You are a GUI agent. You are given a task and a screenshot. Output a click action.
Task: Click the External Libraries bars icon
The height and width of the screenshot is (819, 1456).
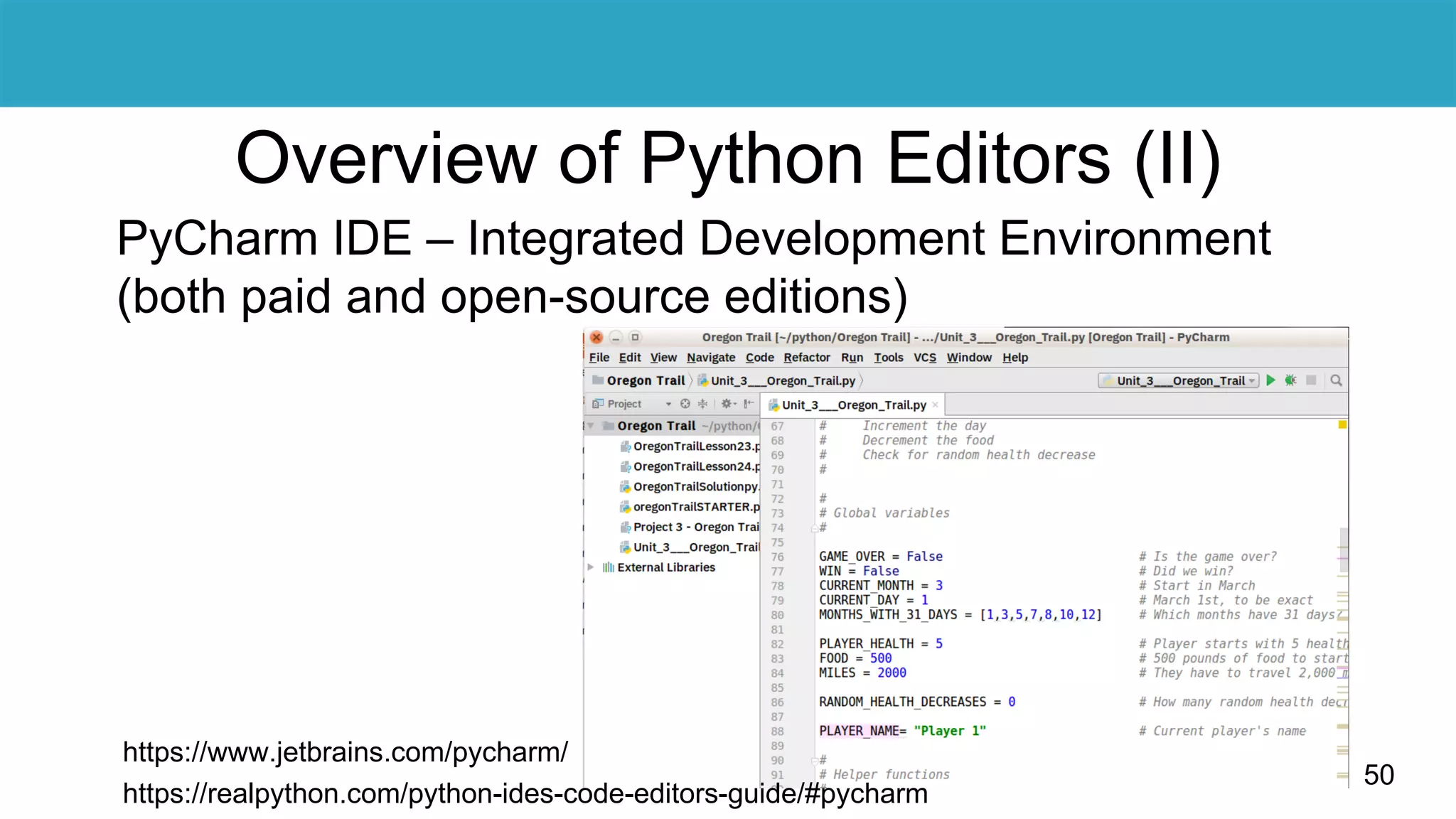608,567
